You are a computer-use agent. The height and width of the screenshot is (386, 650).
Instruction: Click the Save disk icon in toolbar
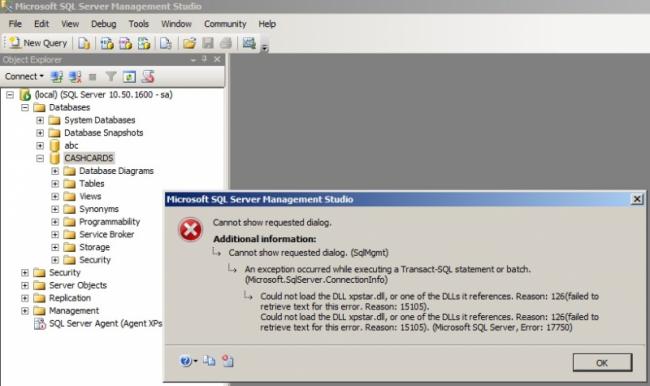click(208, 43)
